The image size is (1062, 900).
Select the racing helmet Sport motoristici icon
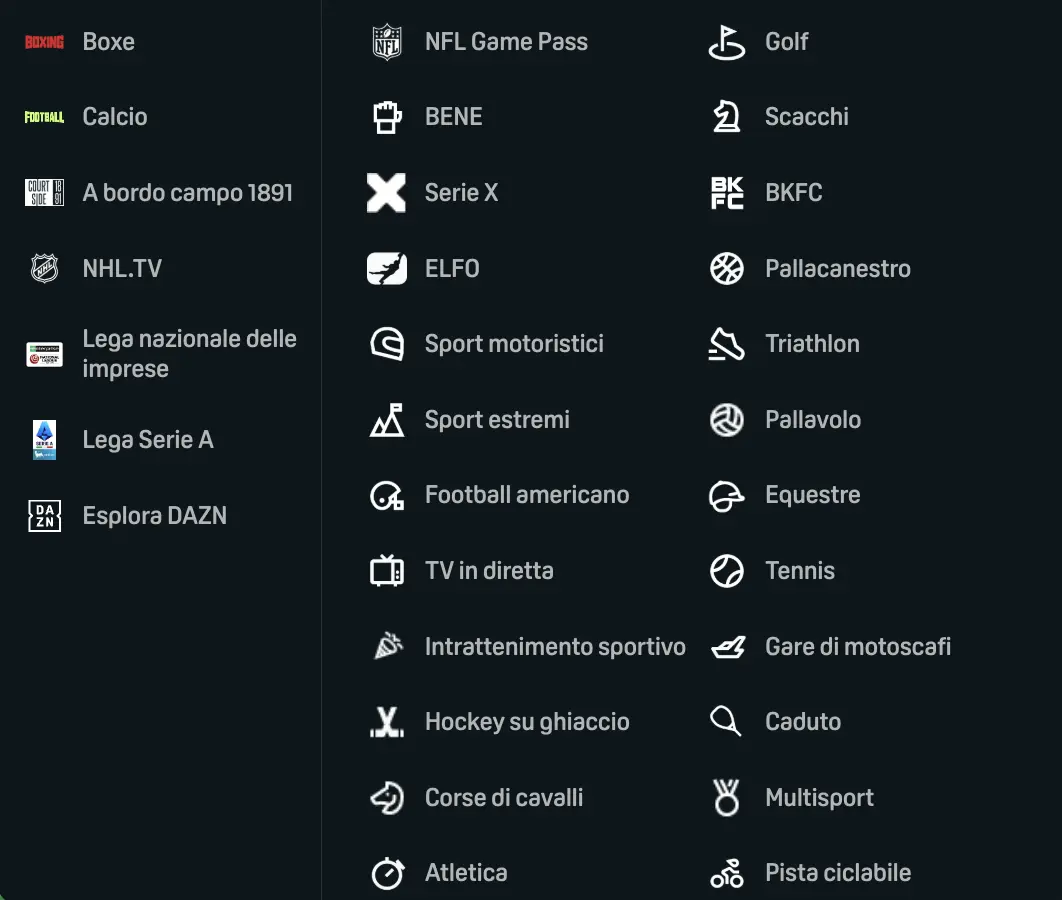387,344
